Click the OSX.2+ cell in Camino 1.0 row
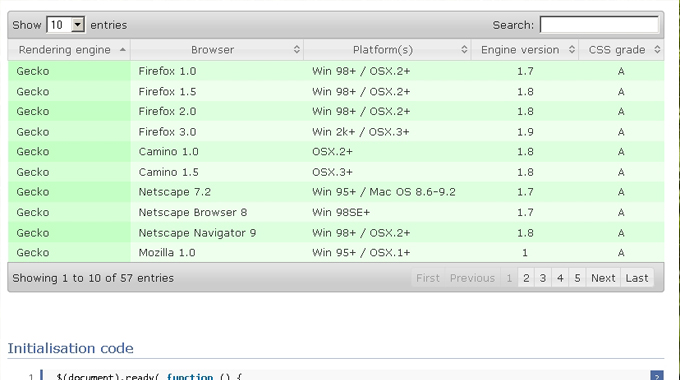The height and width of the screenshot is (380, 680). pyautogui.click(x=387, y=152)
